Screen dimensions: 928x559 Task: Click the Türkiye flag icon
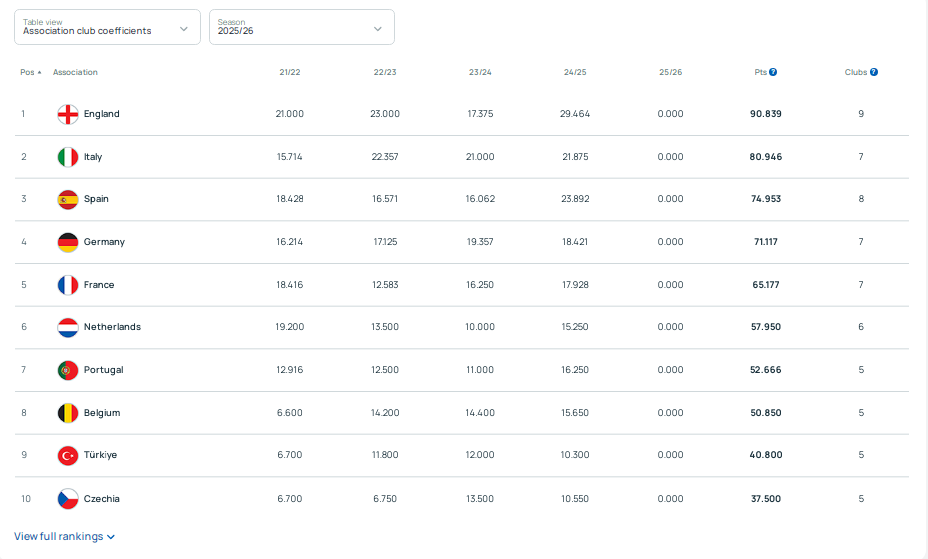(67, 455)
